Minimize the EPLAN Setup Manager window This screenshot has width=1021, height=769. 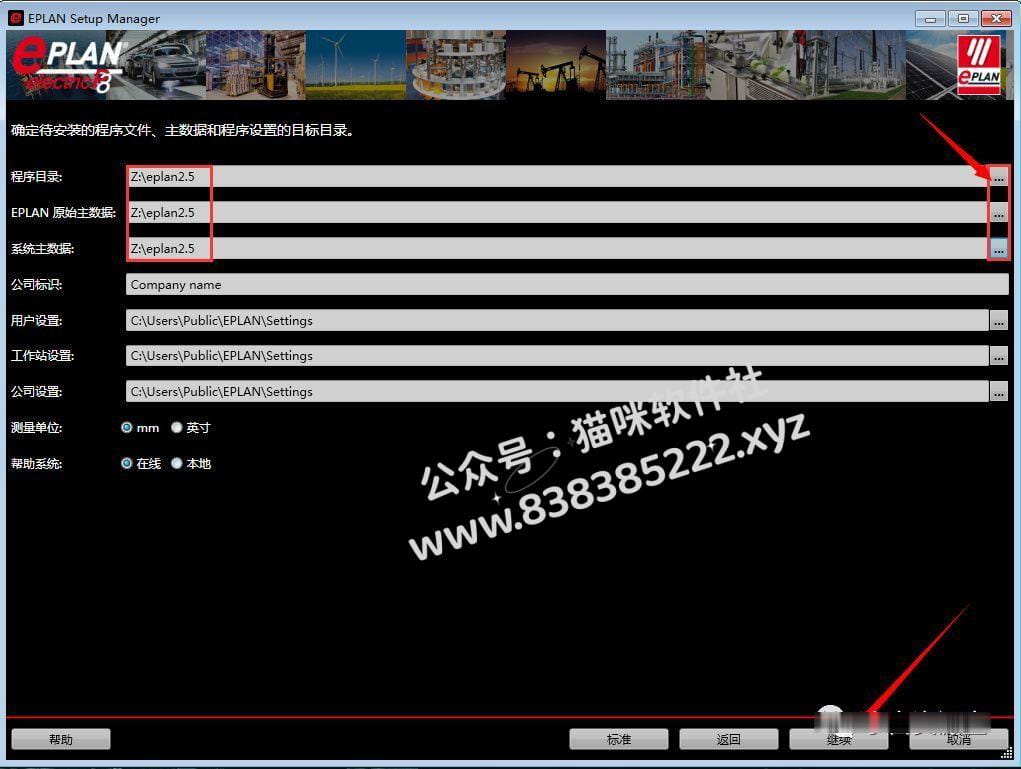(930, 19)
